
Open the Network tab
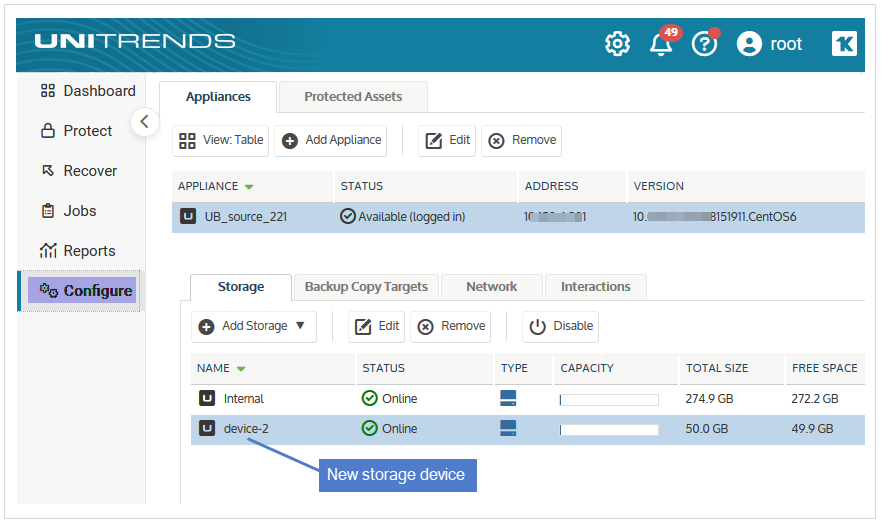[x=492, y=287]
